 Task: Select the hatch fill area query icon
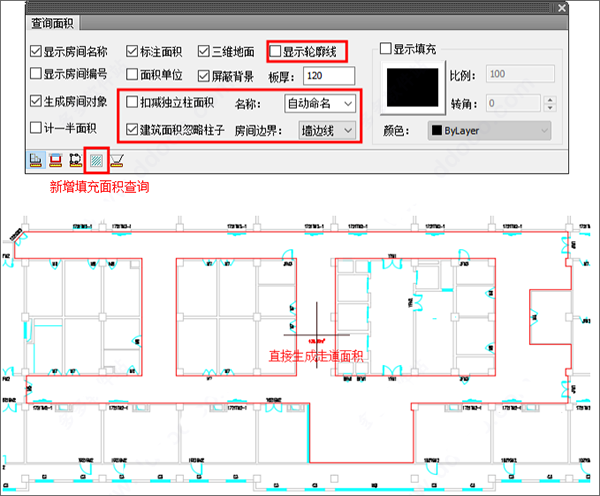click(96, 160)
